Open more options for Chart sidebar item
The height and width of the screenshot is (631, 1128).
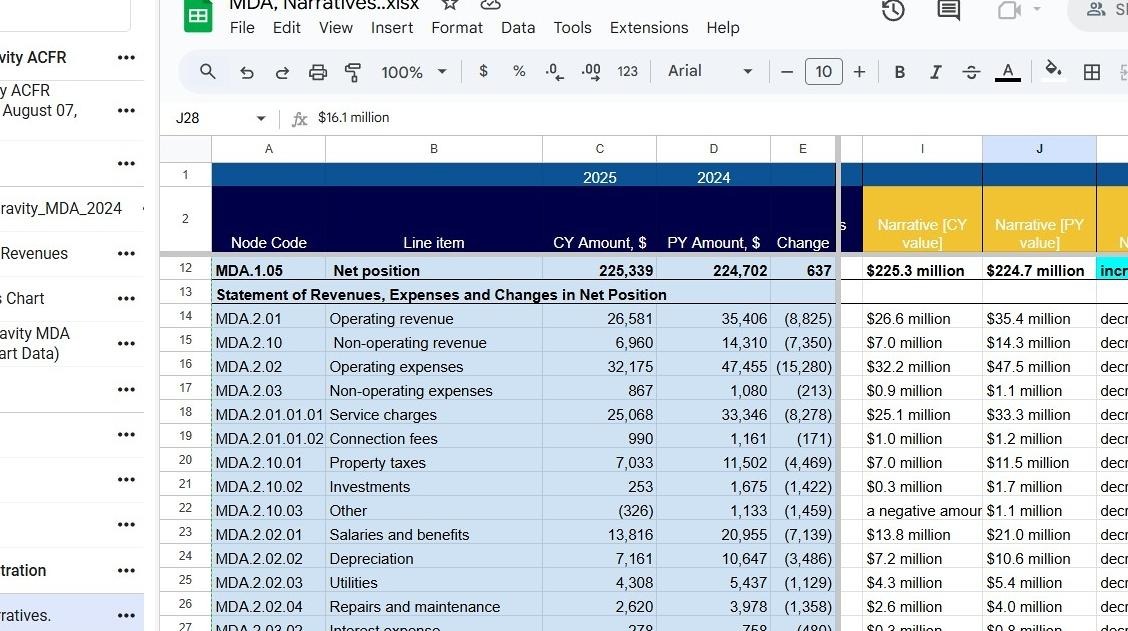(126, 299)
